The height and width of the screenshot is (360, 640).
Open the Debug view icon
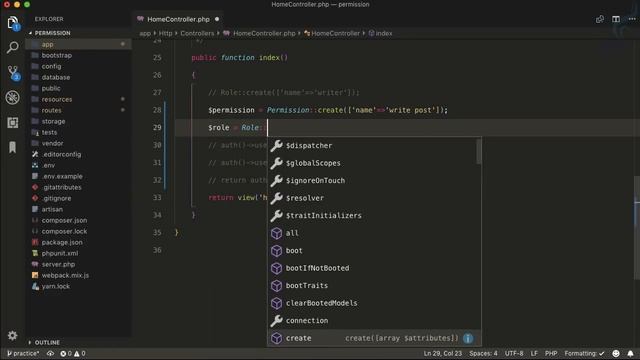13,98
